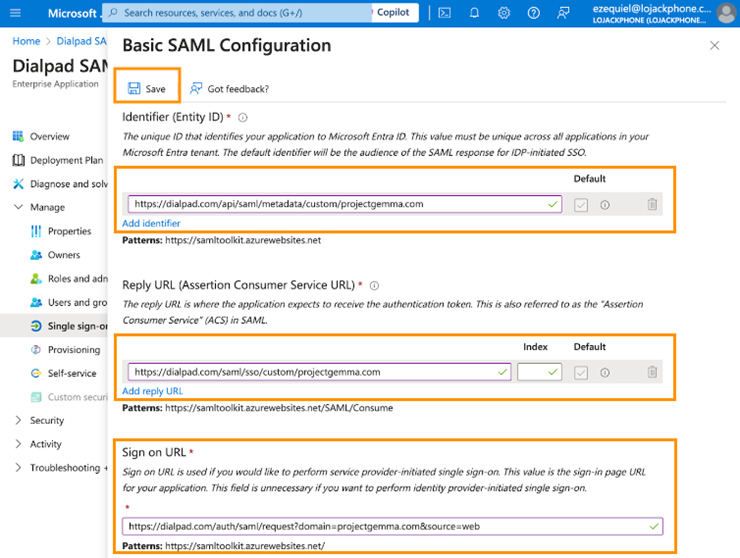The height and width of the screenshot is (558, 740).
Task: Go to Home breadcrumb
Action: (26, 41)
